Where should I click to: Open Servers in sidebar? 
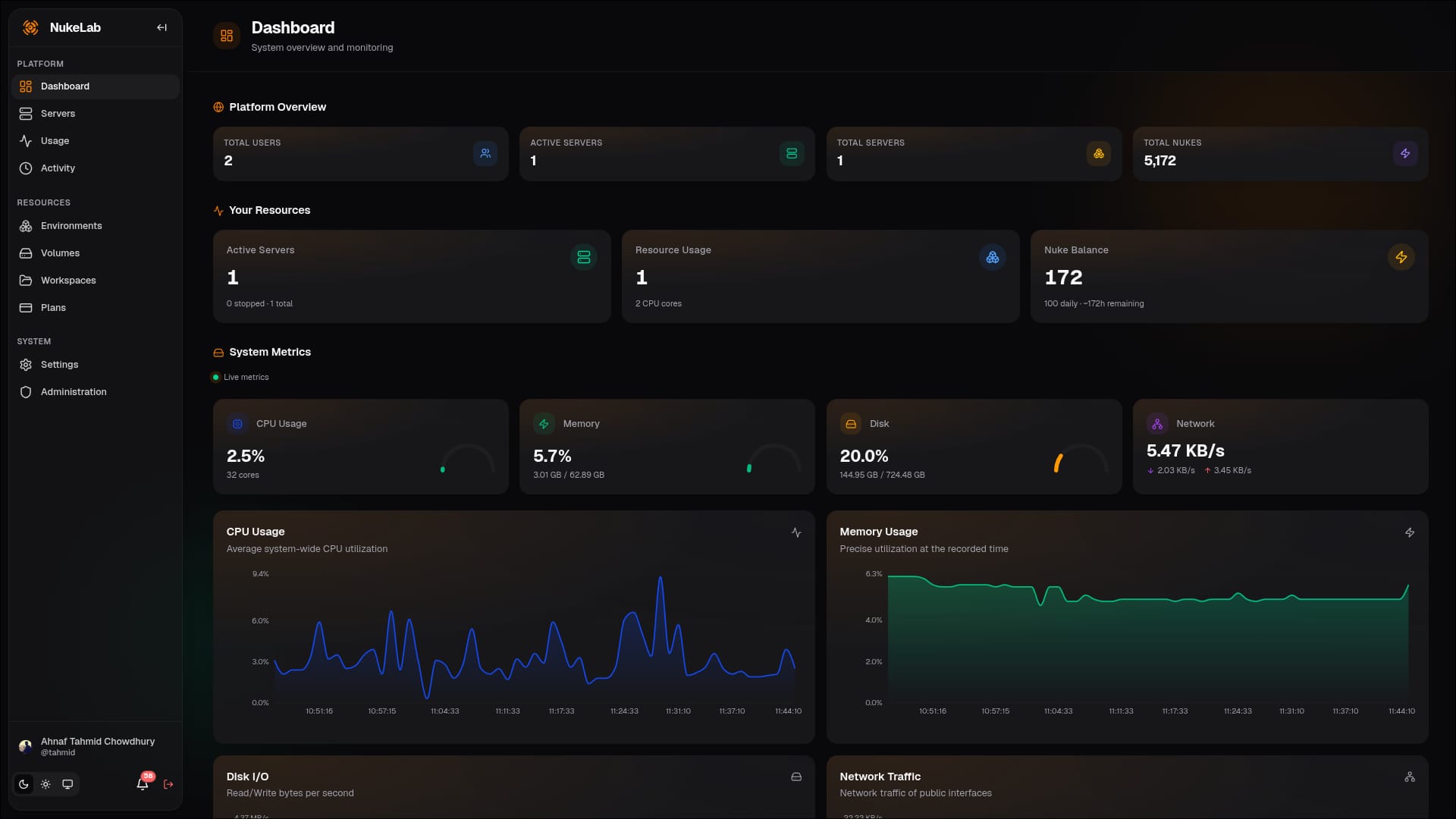click(x=96, y=114)
